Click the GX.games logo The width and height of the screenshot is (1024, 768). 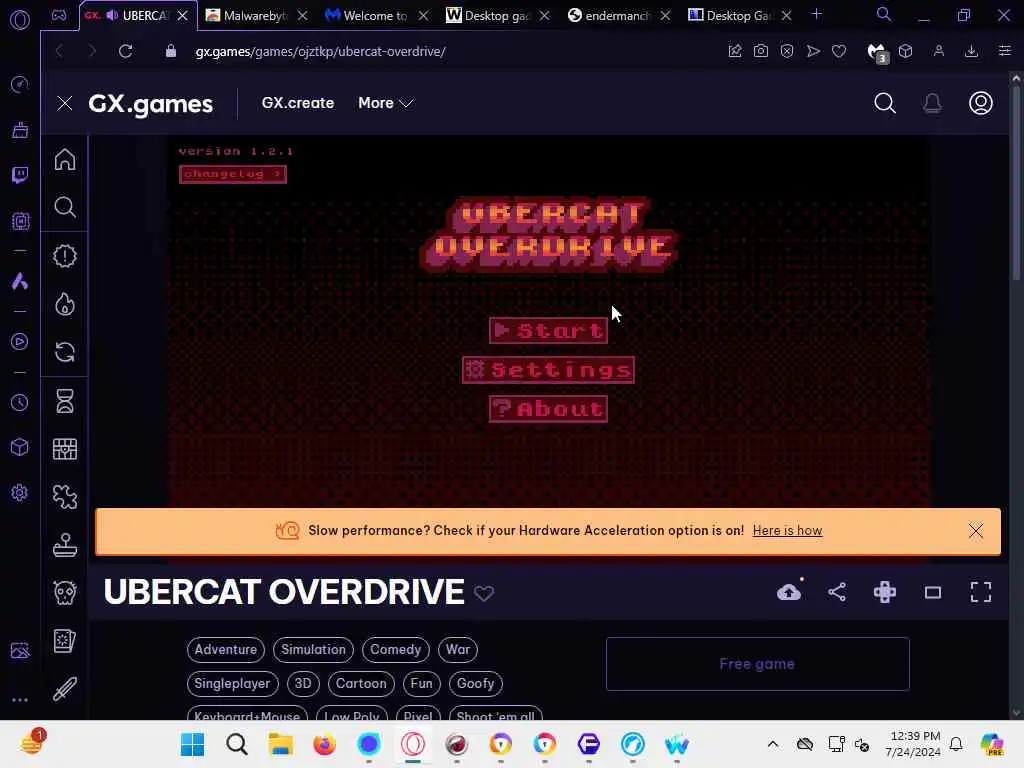tap(150, 104)
